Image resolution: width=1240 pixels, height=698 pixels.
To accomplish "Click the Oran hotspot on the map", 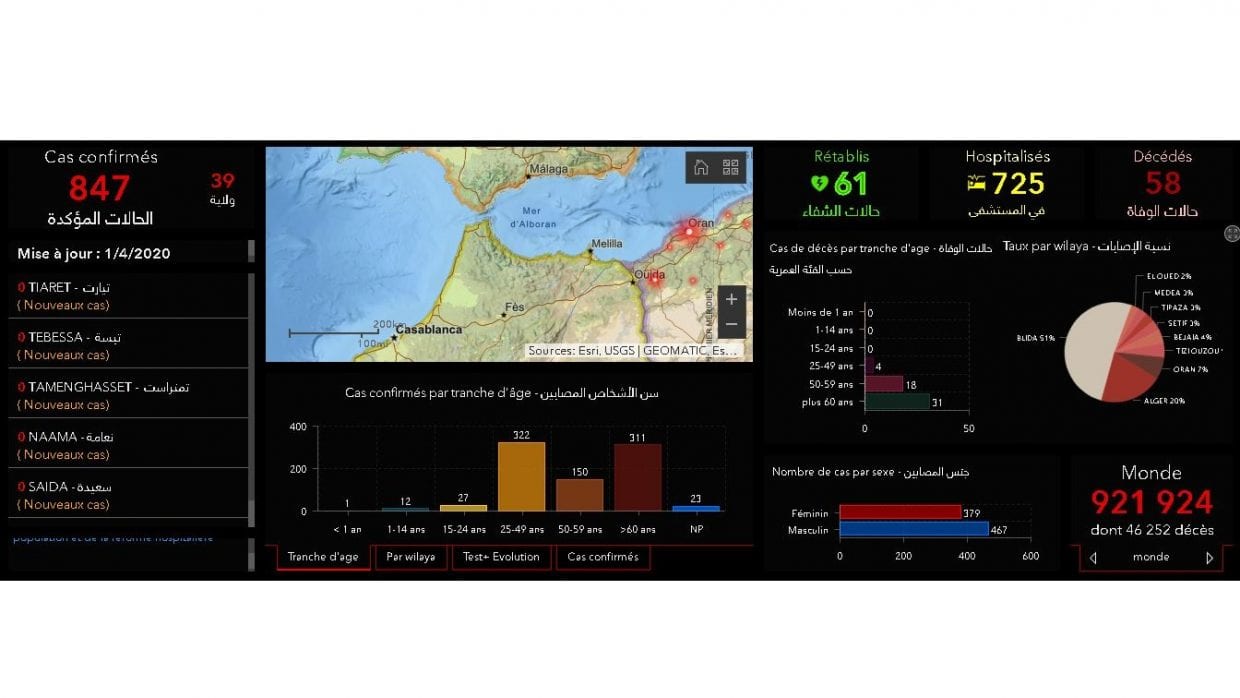I will pyautogui.click(x=689, y=232).
